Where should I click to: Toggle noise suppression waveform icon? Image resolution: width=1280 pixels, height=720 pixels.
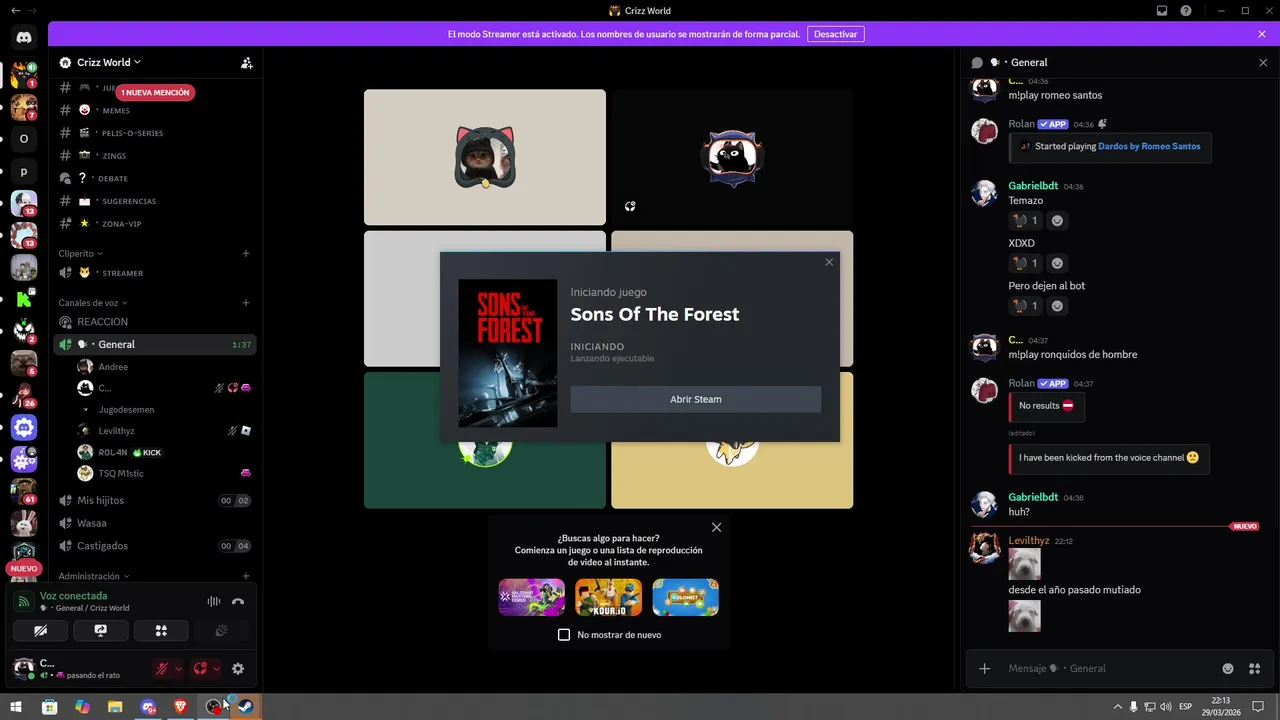point(213,602)
